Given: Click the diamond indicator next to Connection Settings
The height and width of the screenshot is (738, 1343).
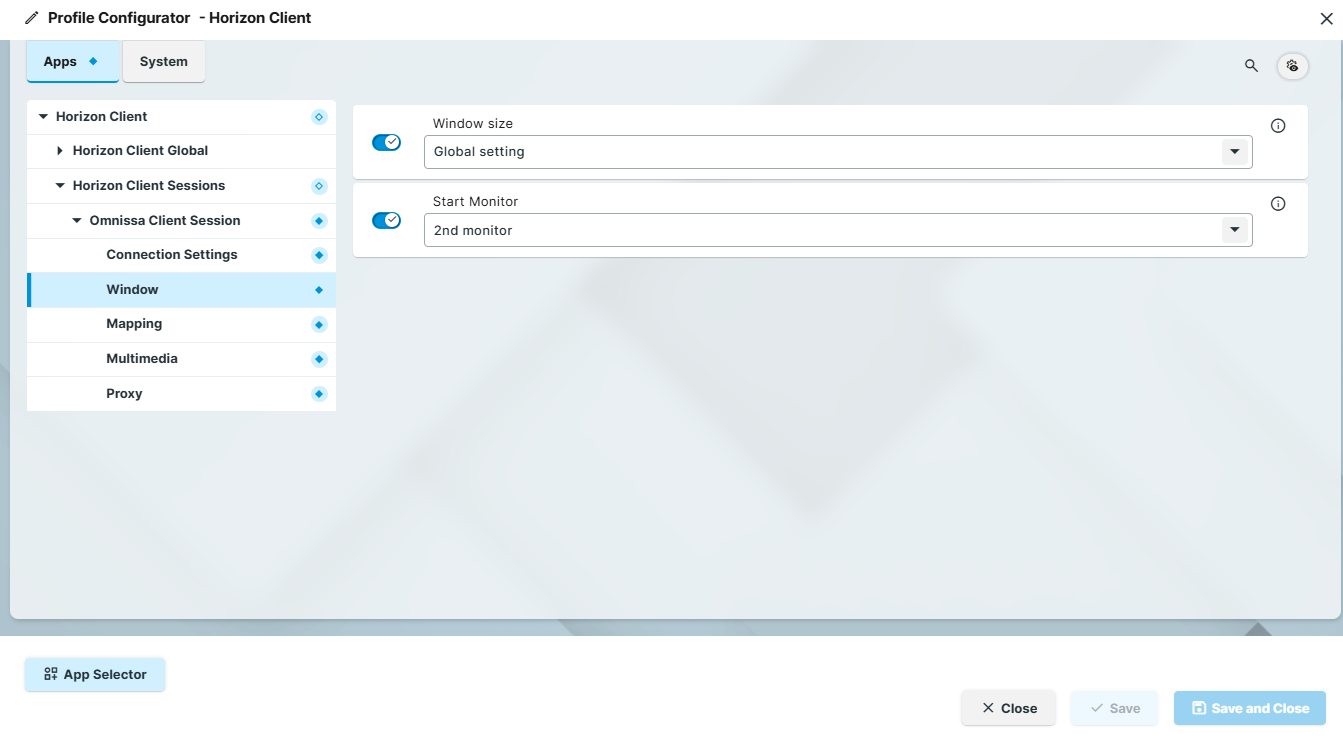Looking at the screenshot, I should (x=318, y=254).
